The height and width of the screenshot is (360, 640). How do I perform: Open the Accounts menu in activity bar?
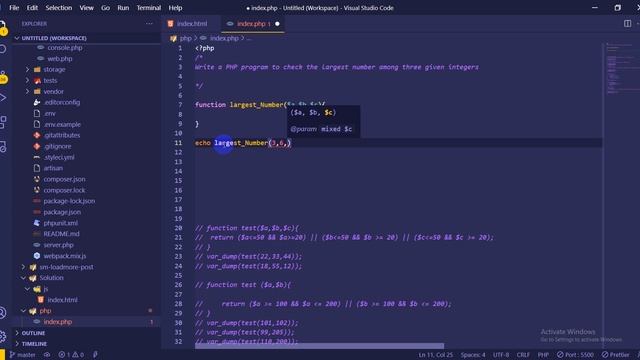coord(3,313)
